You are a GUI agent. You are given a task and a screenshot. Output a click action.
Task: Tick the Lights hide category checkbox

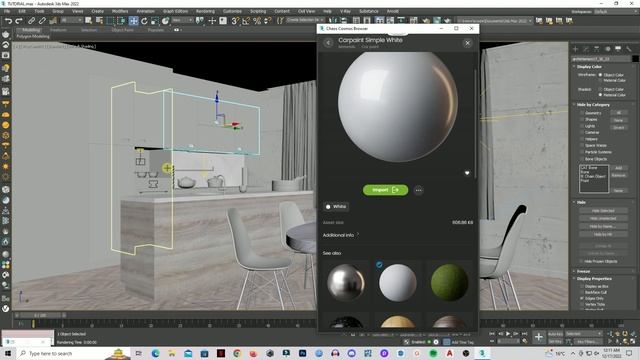(582, 126)
